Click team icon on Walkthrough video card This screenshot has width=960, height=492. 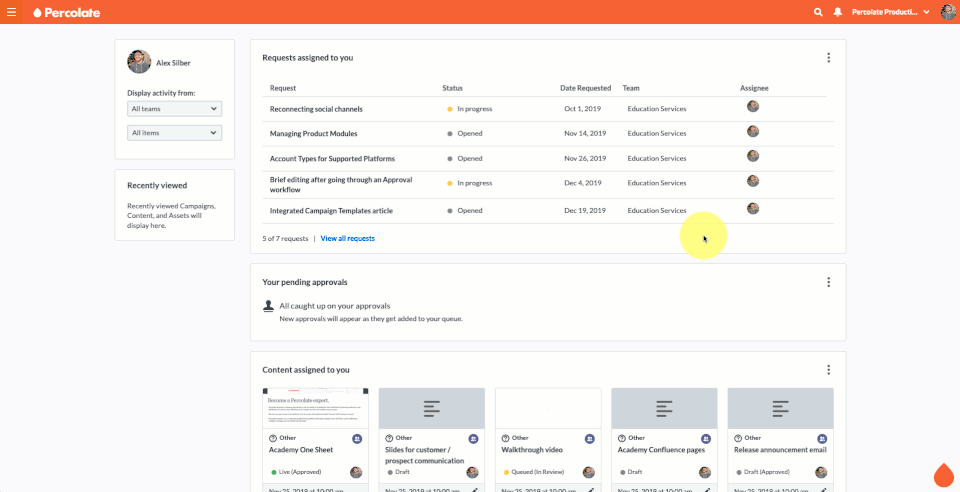click(590, 439)
